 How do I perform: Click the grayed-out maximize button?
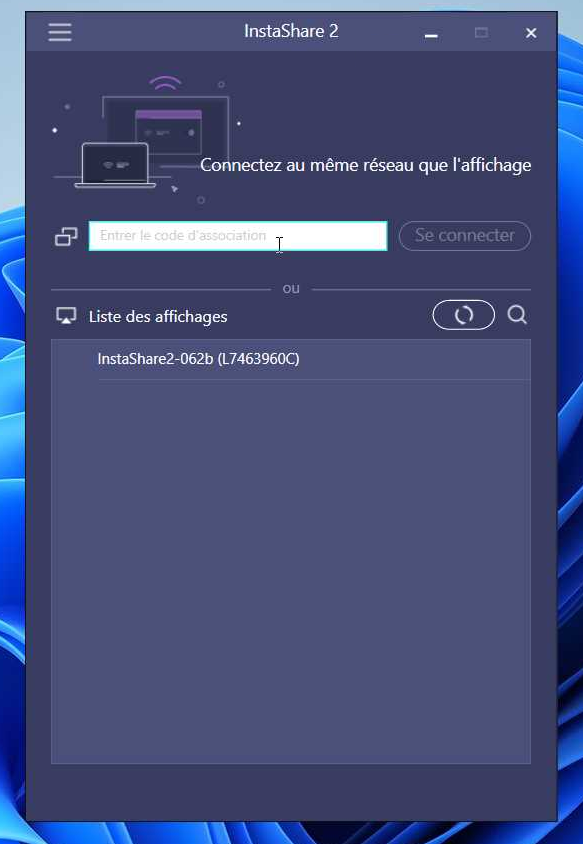point(481,33)
